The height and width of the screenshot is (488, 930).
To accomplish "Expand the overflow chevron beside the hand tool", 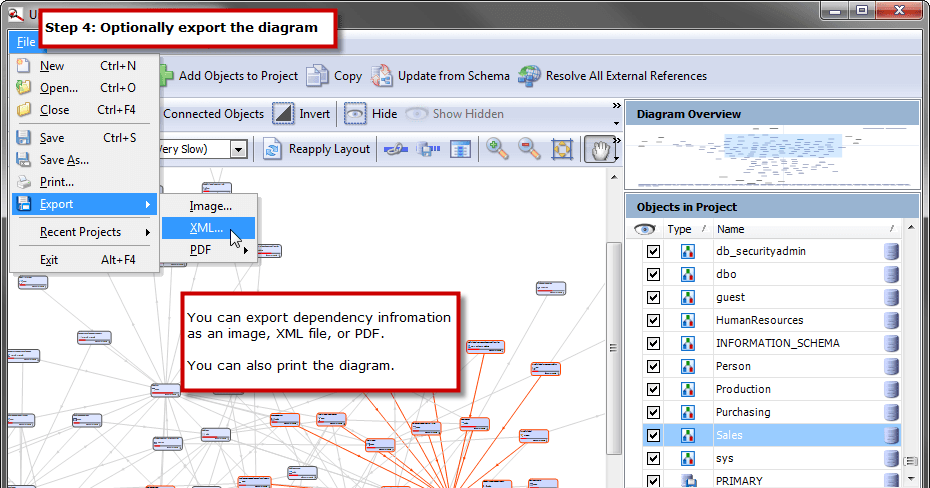I will coord(617,141).
